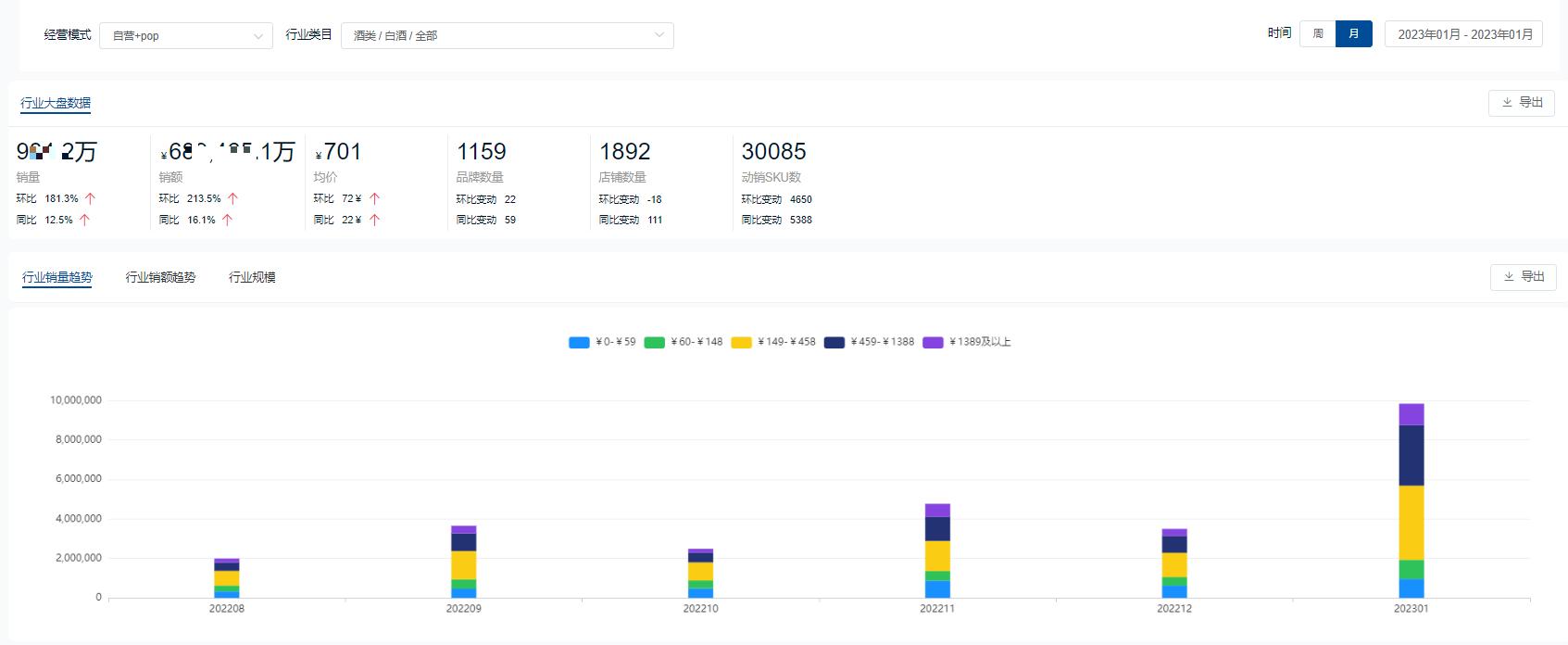Switch to 行业销额趋势 tab
Image resolution: width=1568 pixels, height=645 pixels.
(x=160, y=277)
